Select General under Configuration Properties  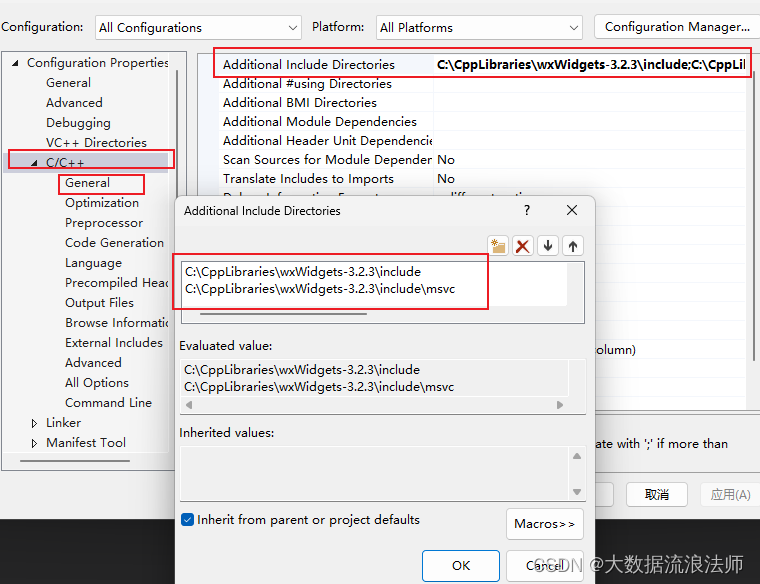click(x=68, y=83)
